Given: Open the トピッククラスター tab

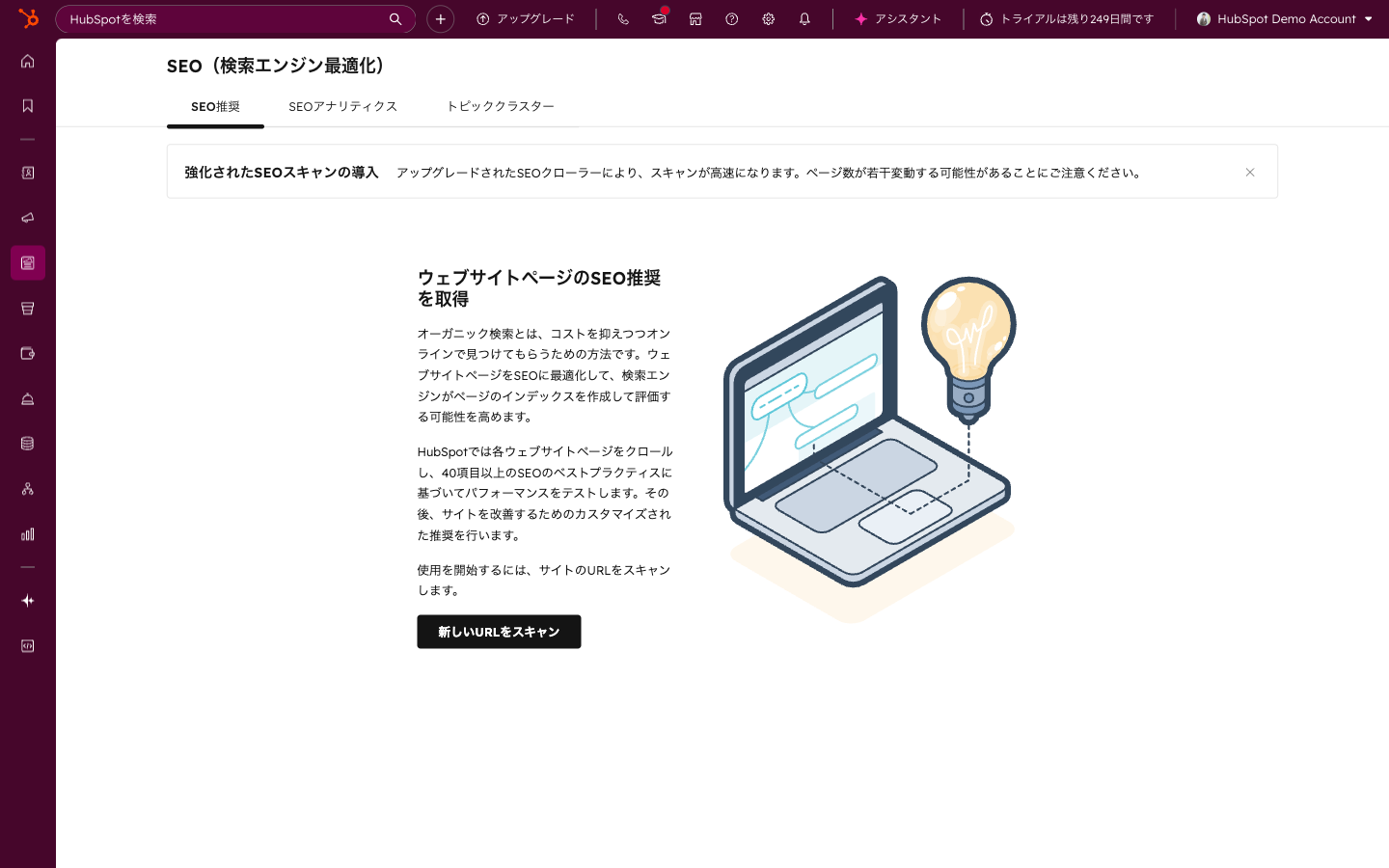Looking at the screenshot, I should click(x=501, y=106).
